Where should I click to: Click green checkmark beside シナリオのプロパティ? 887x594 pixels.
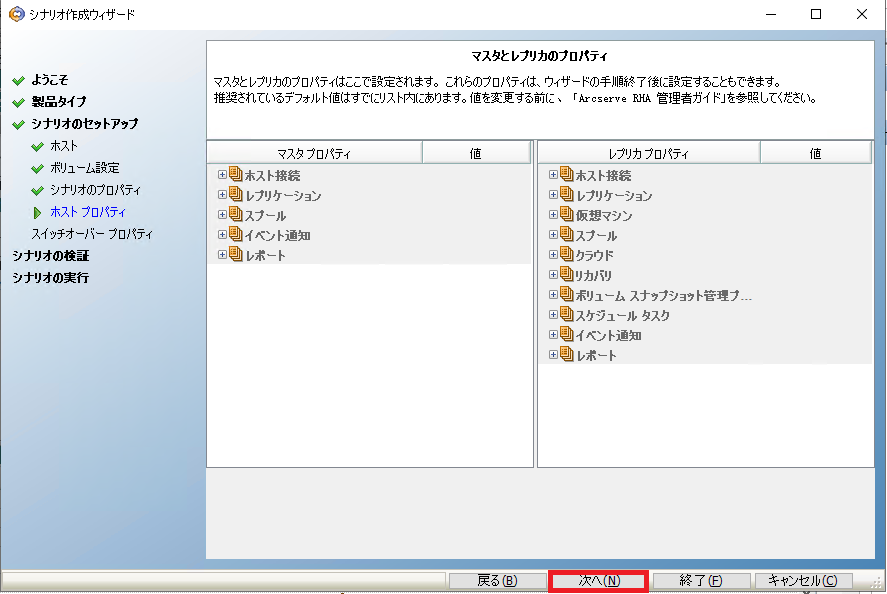(37, 191)
